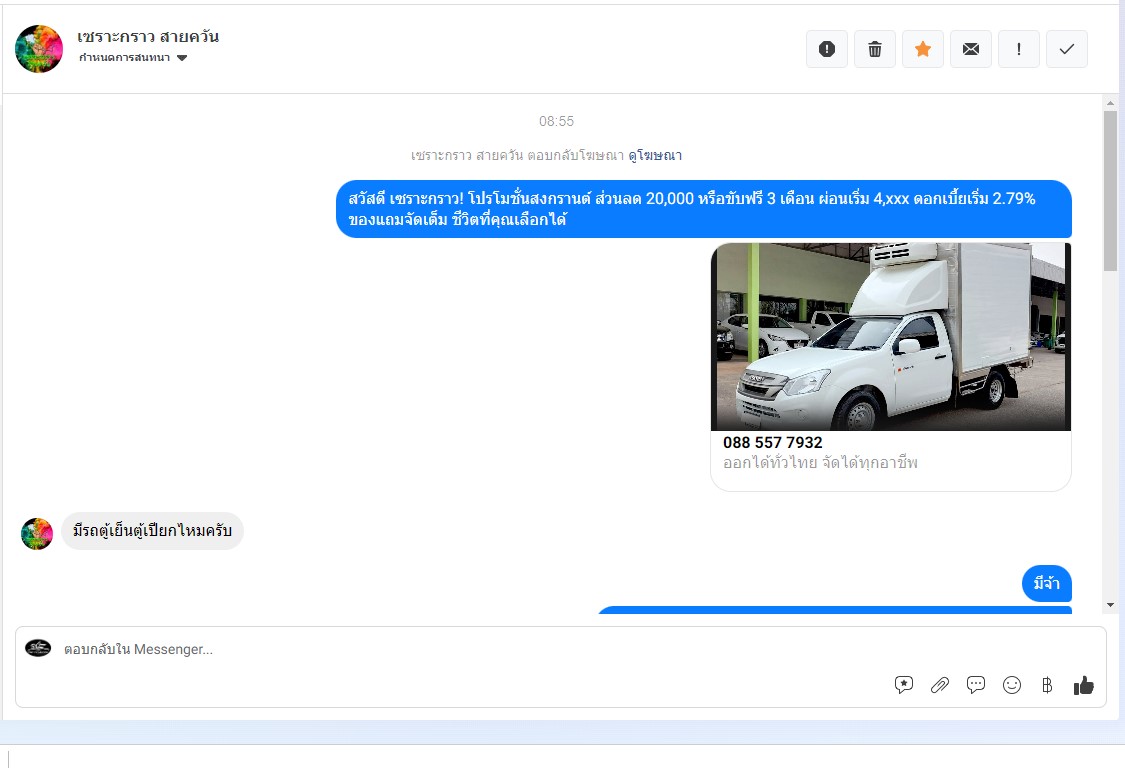Click the scroll down arrow in chat
The image size is (1125, 768).
pyautogui.click(x=1110, y=605)
